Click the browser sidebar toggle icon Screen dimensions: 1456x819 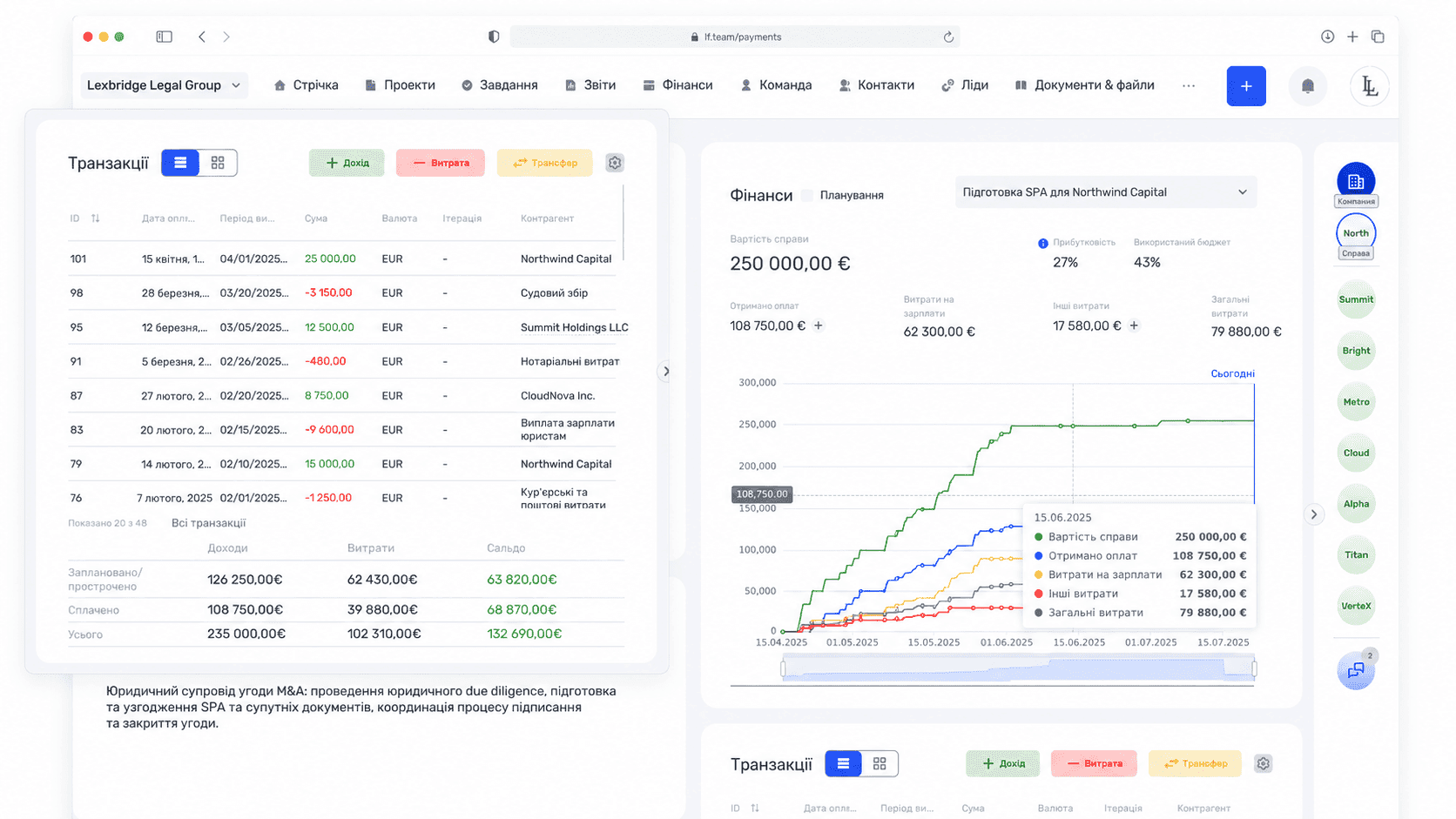click(164, 37)
